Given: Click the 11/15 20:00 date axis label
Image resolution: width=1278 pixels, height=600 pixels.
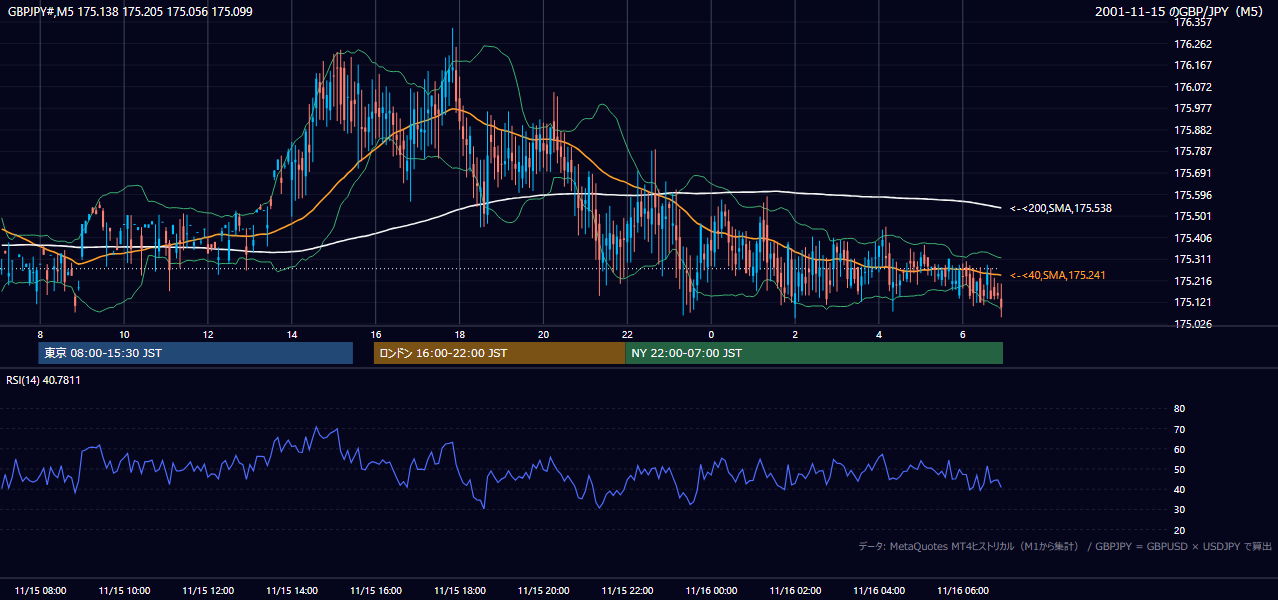Looking at the screenshot, I should [x=543, y=590].
